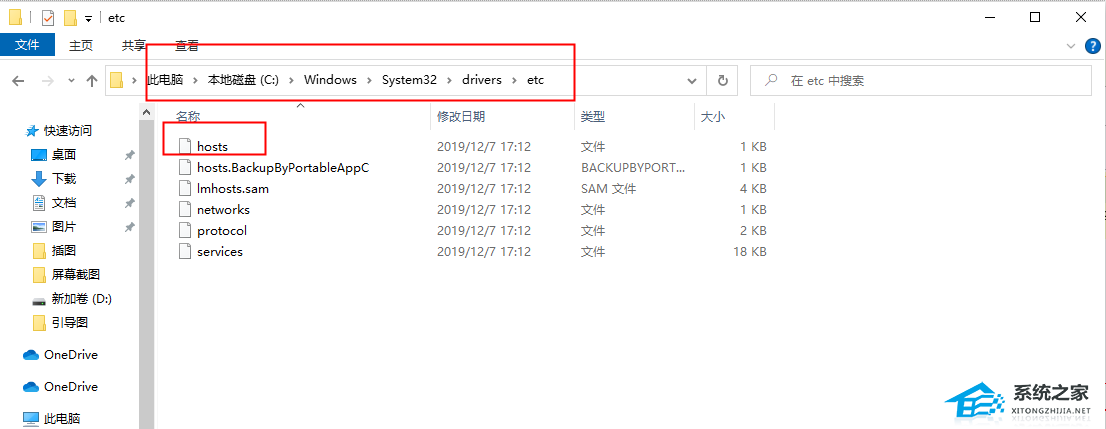Click the Forward navigation arrow
Image resolution: width=1106 pixels, height=429 pixels.
pos(48,80)
